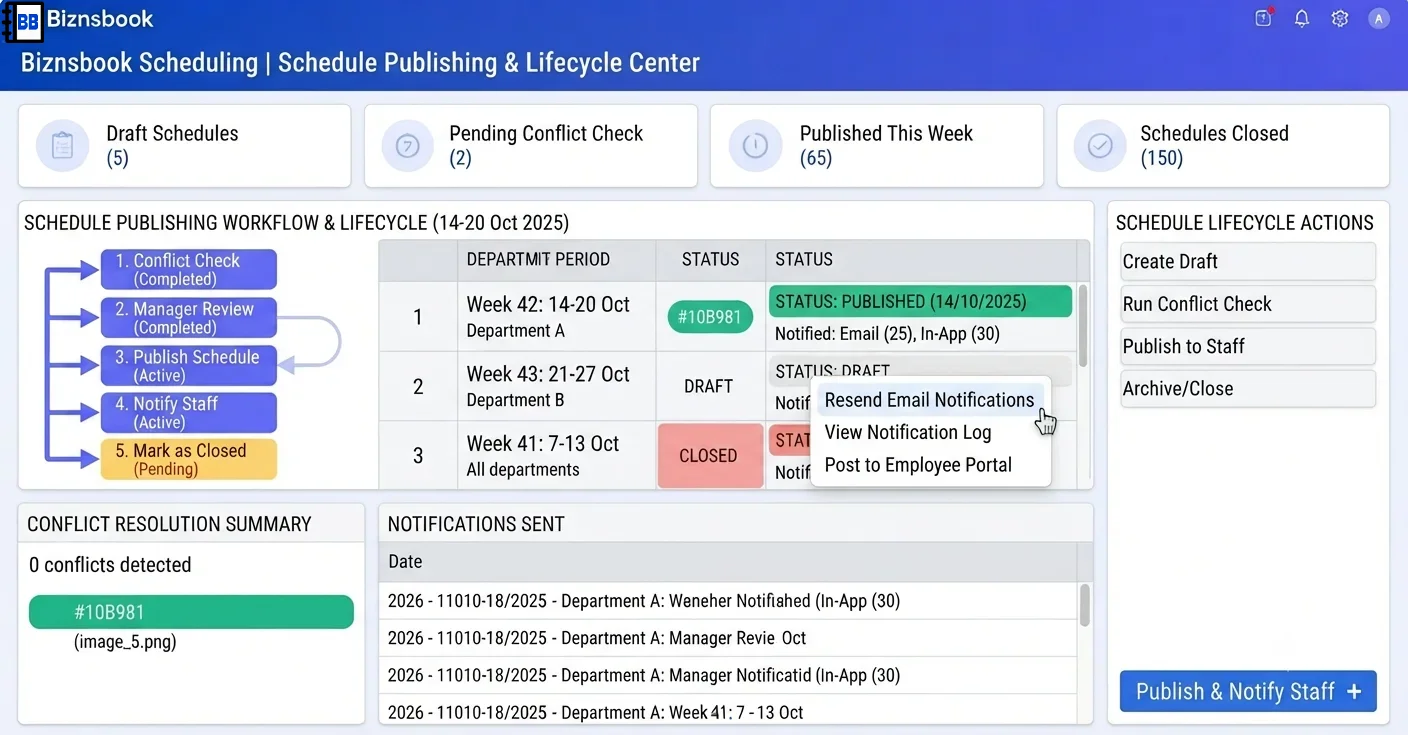Click '0 conflicts detected' text

point(110,565)
